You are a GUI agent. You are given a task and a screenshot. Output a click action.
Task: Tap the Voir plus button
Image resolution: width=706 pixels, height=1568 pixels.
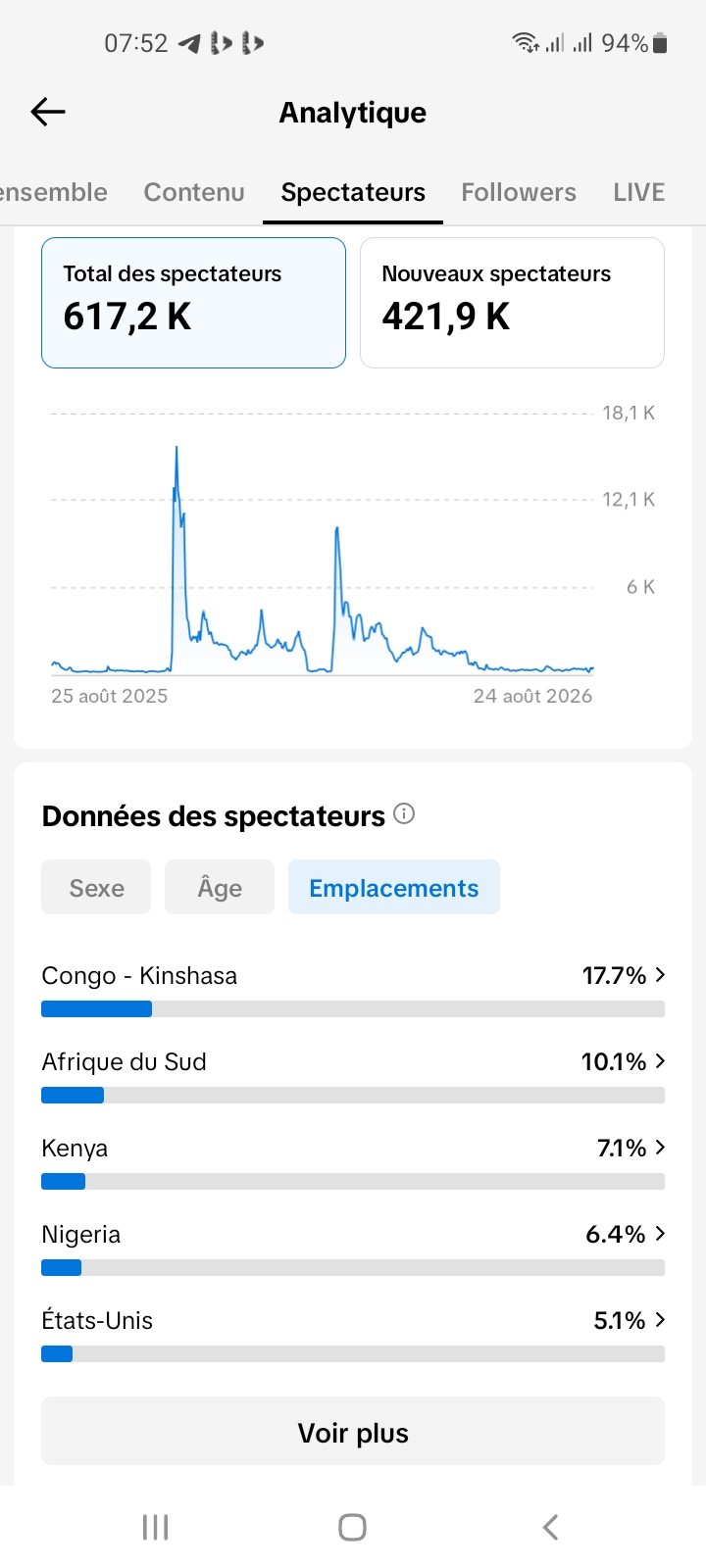353,1432
